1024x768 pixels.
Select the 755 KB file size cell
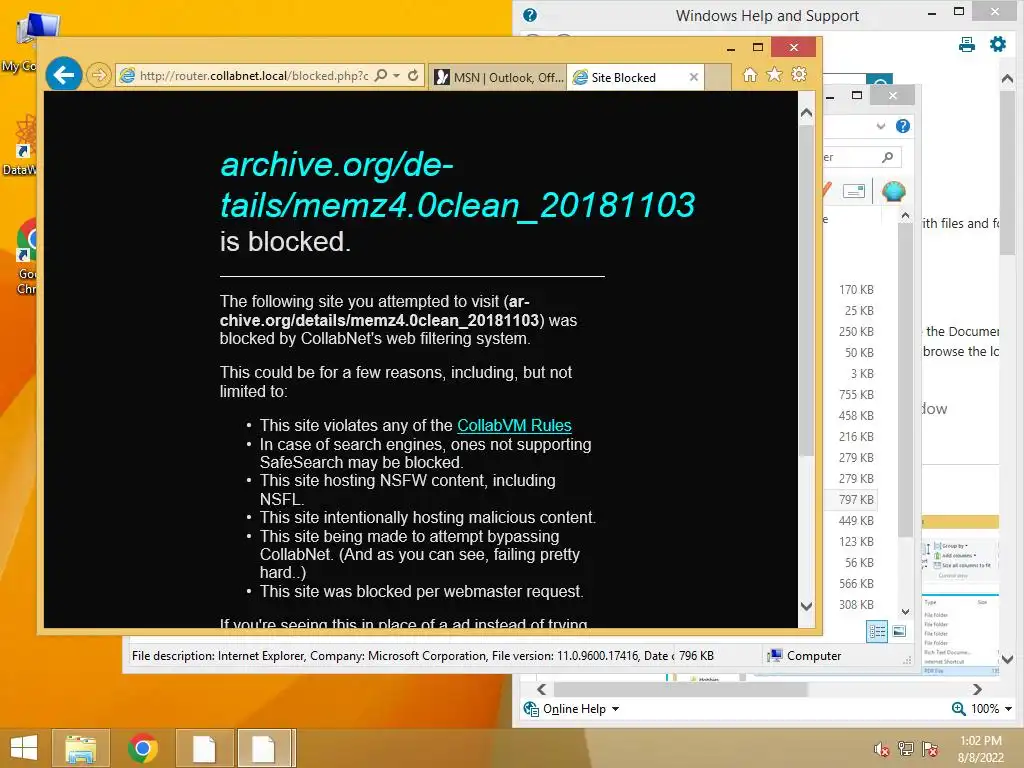[x=856, y=394]
